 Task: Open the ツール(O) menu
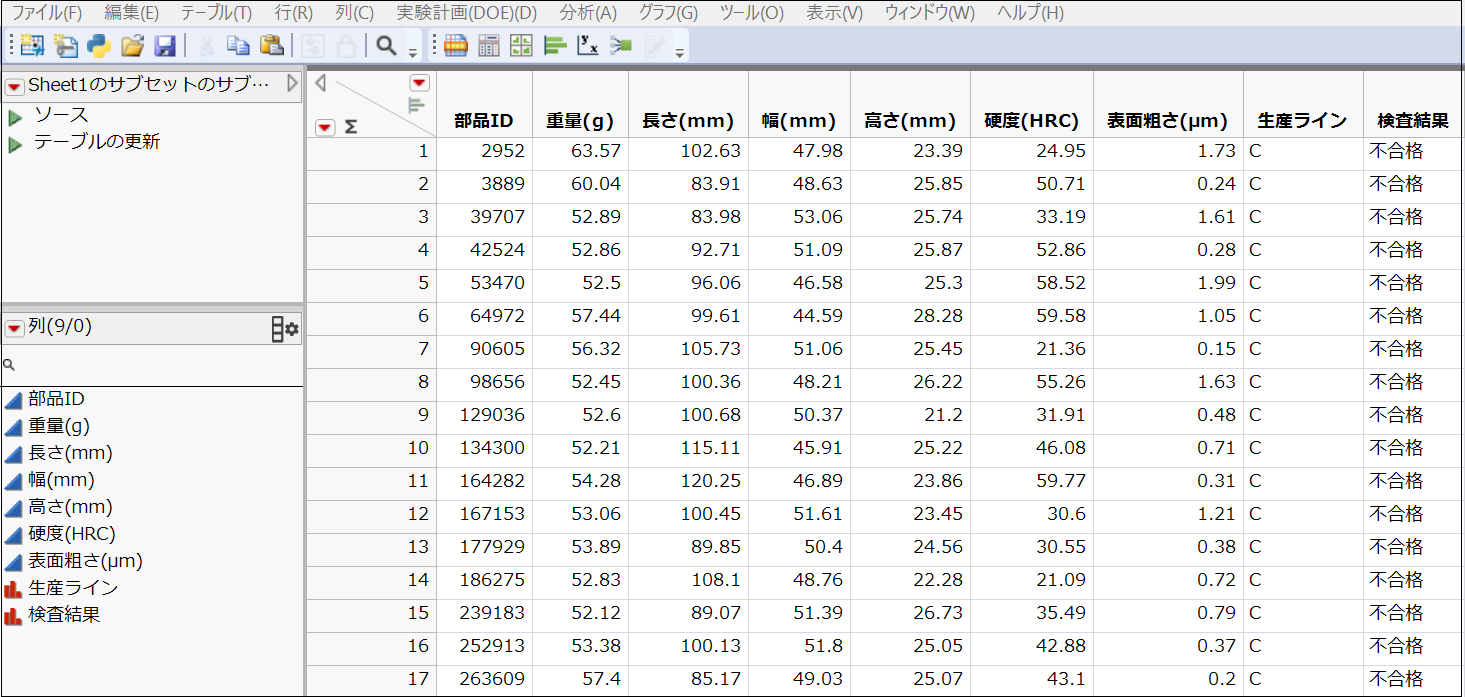click(751, 13)
